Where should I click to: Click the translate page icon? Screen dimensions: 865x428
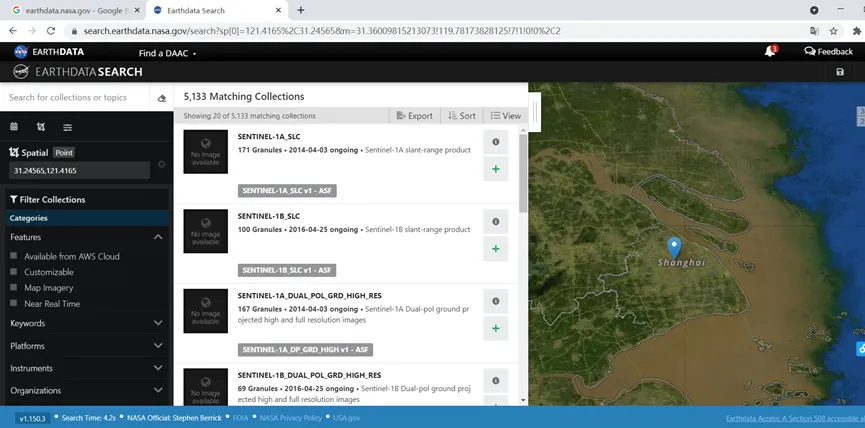[814, 31]
